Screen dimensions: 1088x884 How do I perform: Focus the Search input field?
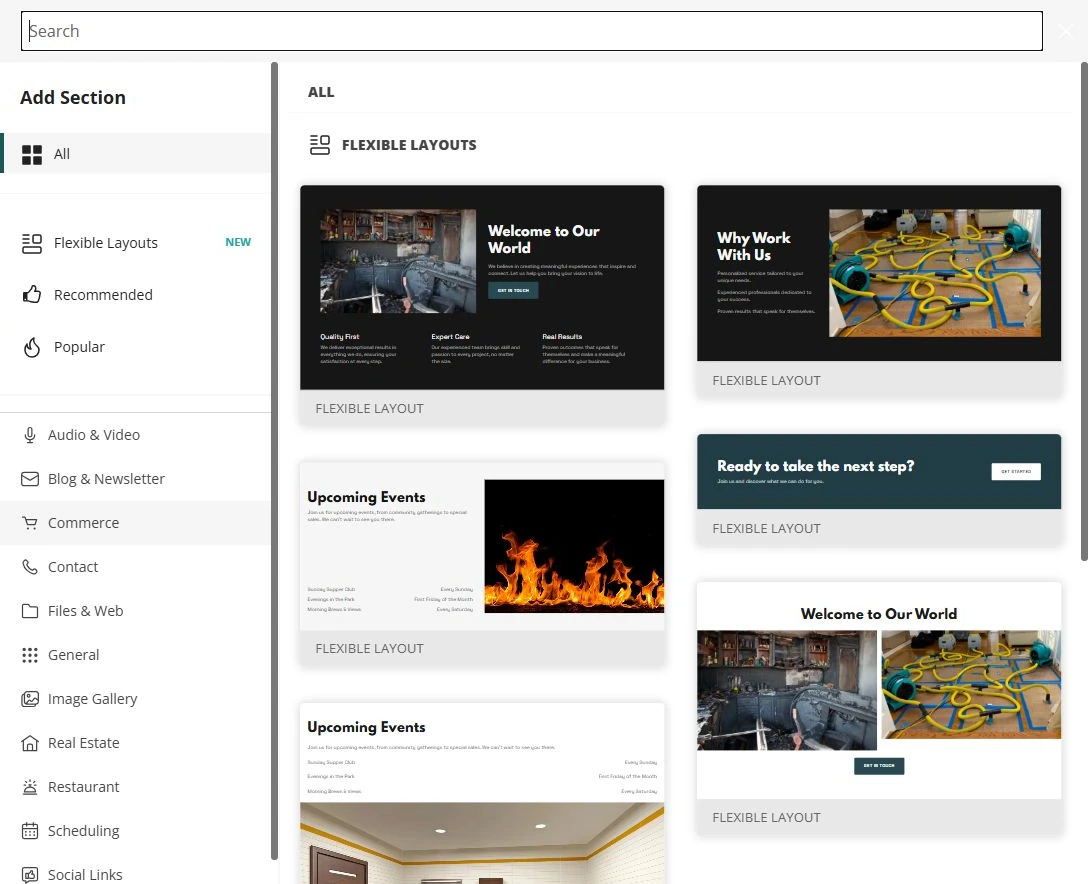532,31
